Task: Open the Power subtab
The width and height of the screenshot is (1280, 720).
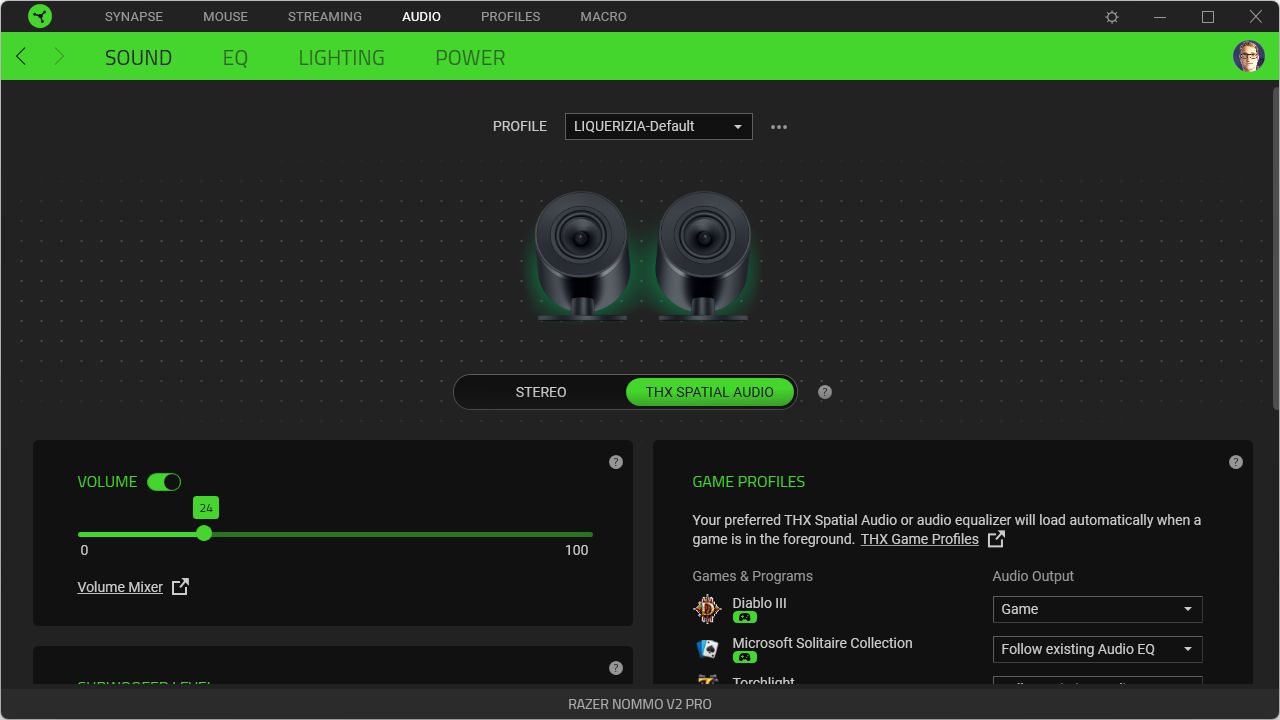Action: point(470,58)
